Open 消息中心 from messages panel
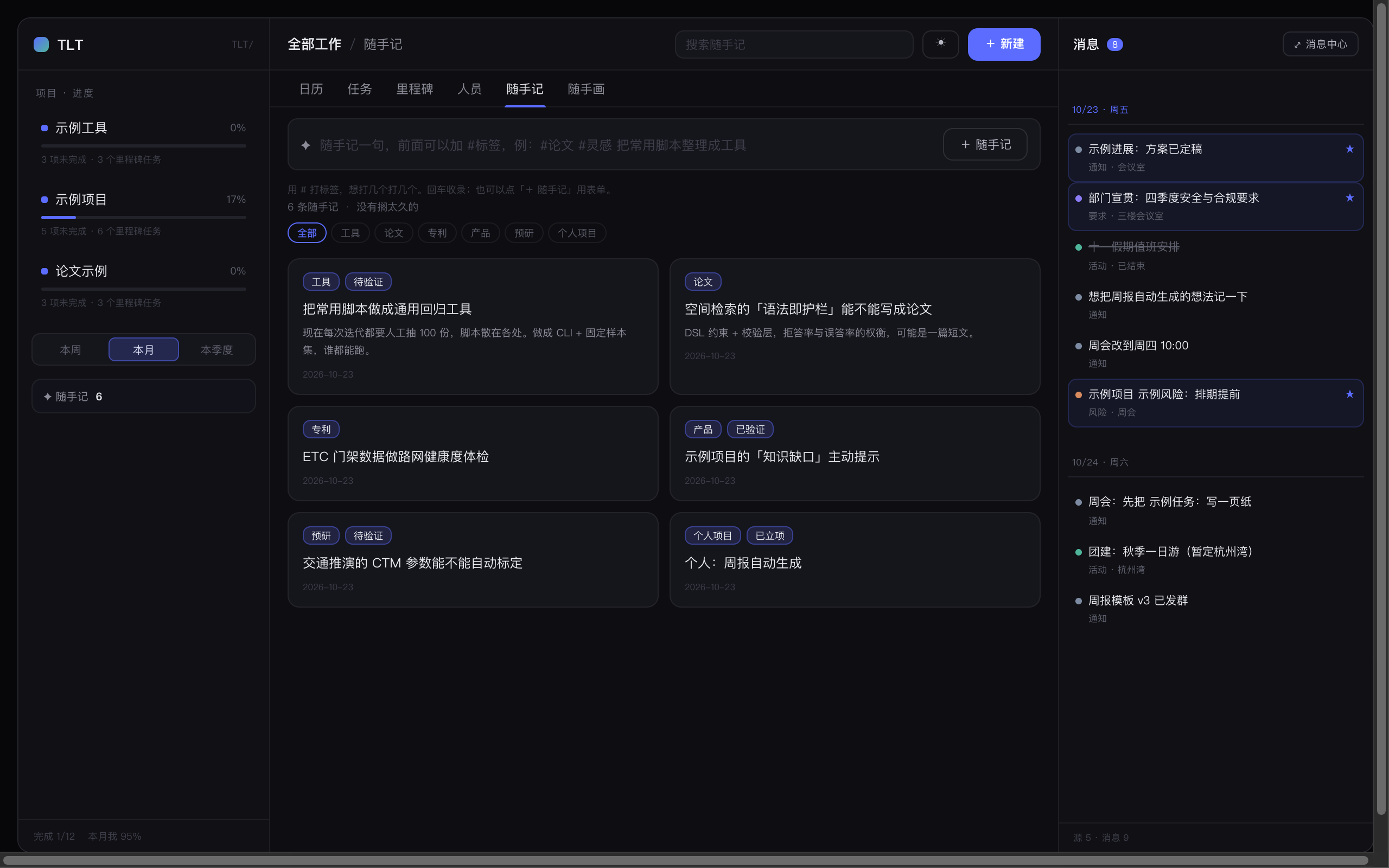 [1320, 44]
